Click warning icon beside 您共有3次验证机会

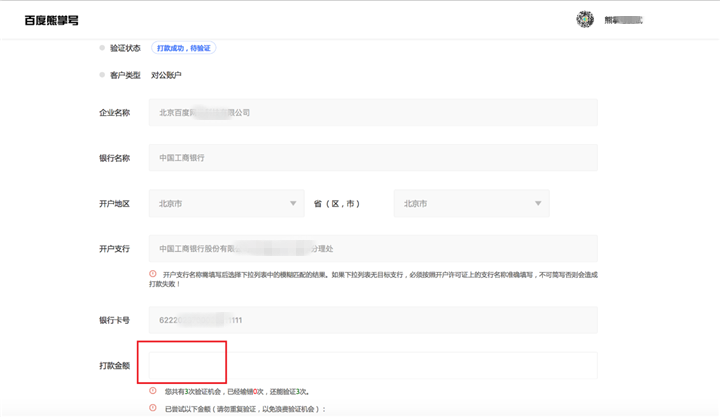coord(153,391)
